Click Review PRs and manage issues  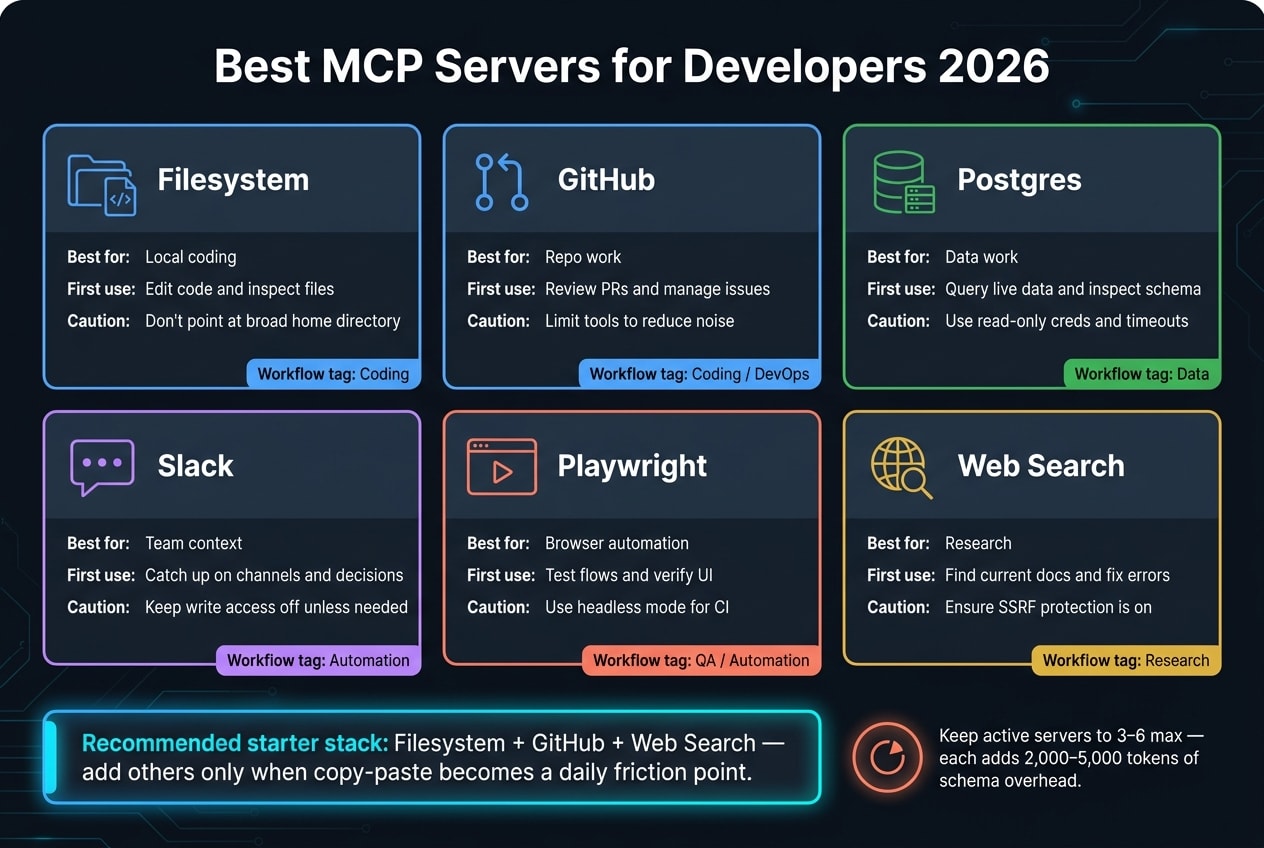coord(658,289)
